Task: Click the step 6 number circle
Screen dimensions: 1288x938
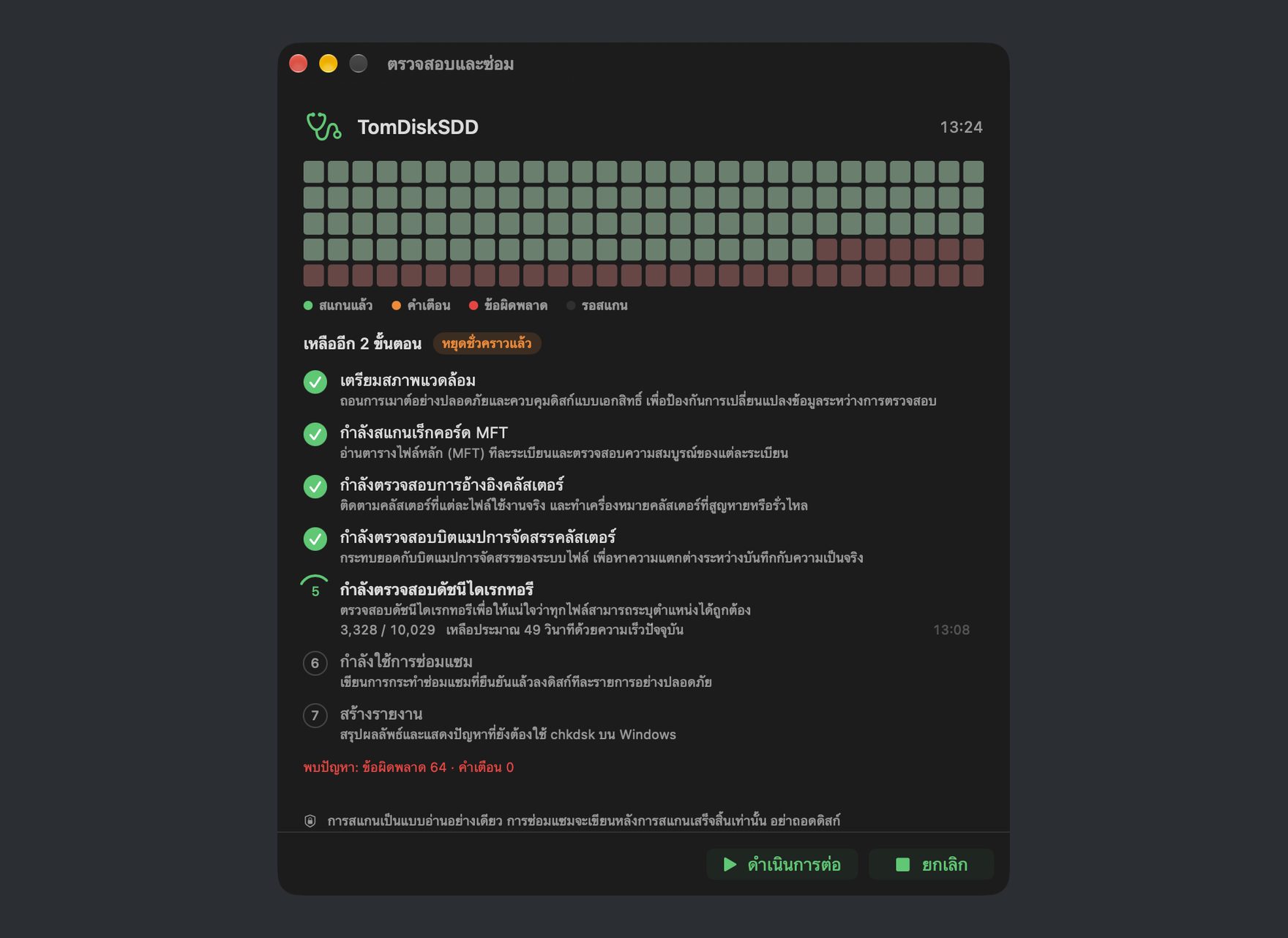Action: pyautogui.click(x=315, y=664)
